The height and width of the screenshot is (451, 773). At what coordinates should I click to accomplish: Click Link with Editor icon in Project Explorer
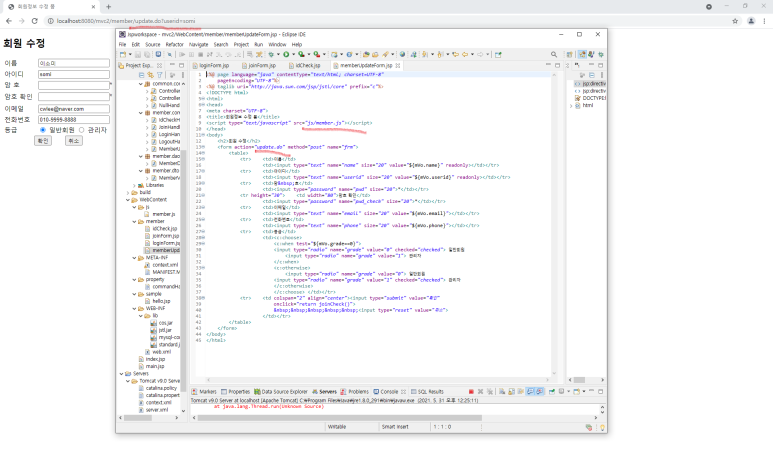[150, 75]
